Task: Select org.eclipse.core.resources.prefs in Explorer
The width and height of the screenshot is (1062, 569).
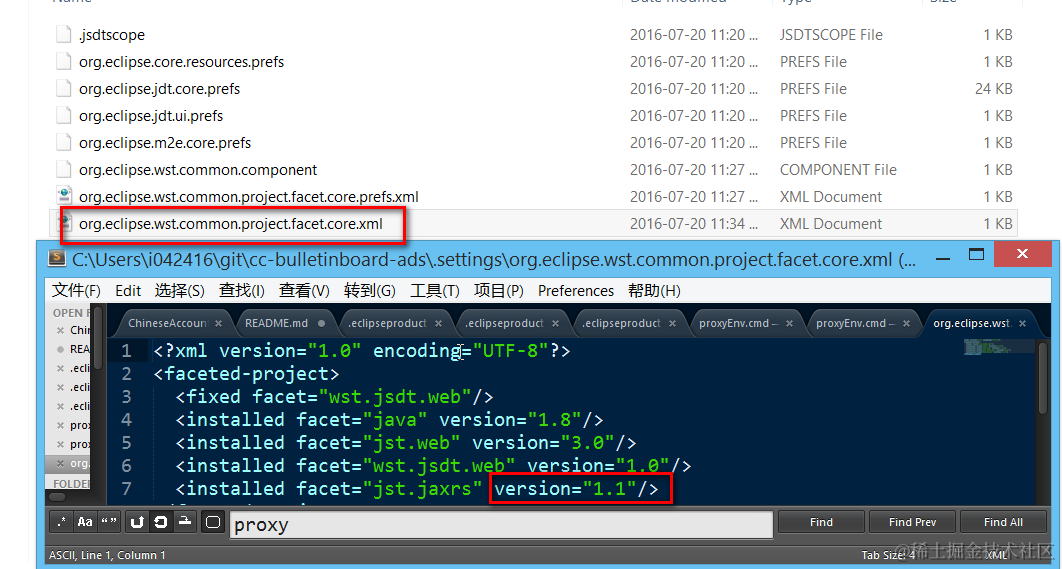Action: point(182,62)
